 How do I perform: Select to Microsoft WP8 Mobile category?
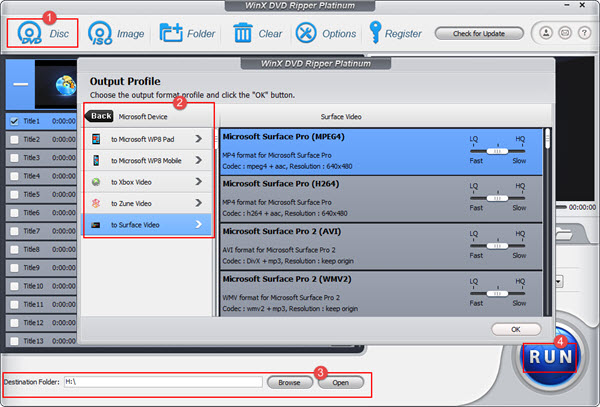click(x=147, y=160)
